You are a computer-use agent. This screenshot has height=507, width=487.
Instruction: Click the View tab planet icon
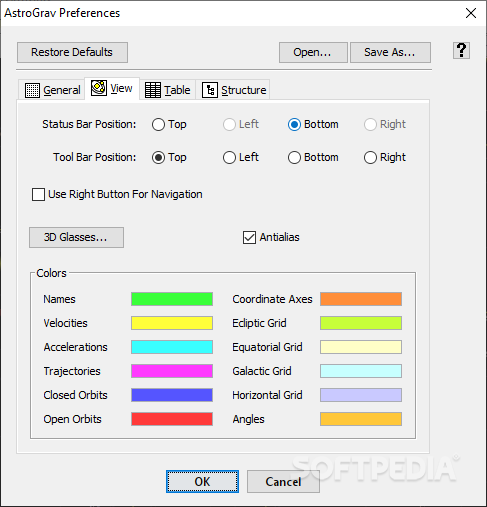(x=99, y=88)
